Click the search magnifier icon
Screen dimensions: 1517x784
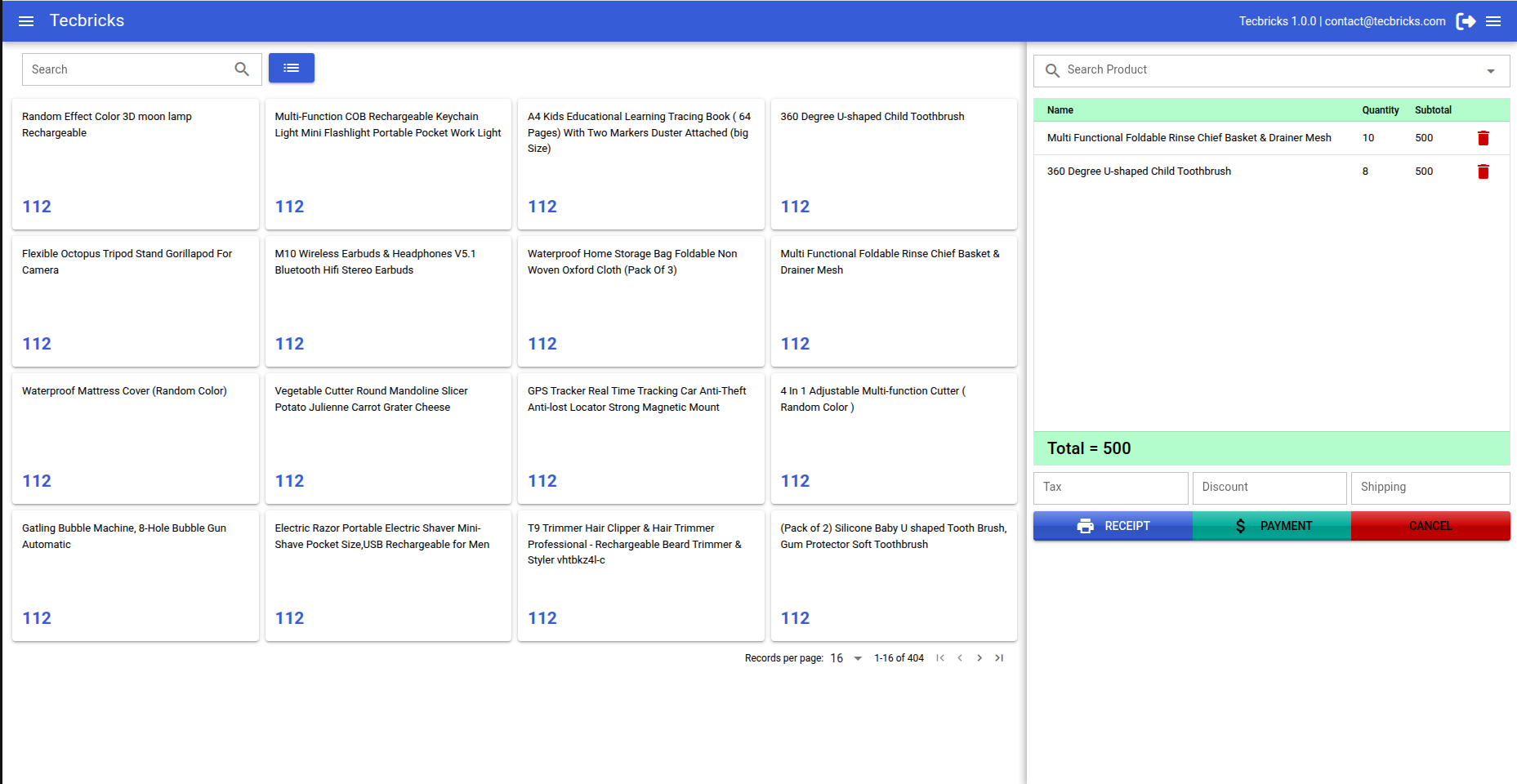tap(242, 69)
